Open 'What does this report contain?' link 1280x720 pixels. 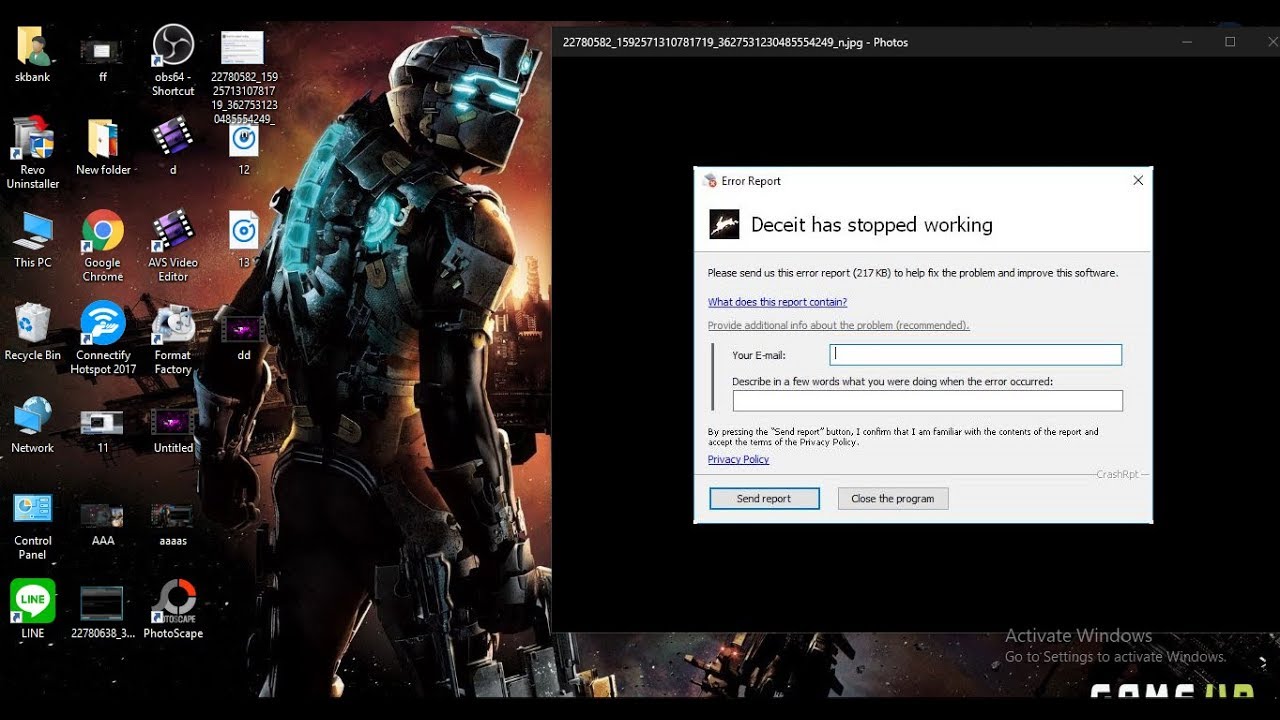(x=777, y=302)
